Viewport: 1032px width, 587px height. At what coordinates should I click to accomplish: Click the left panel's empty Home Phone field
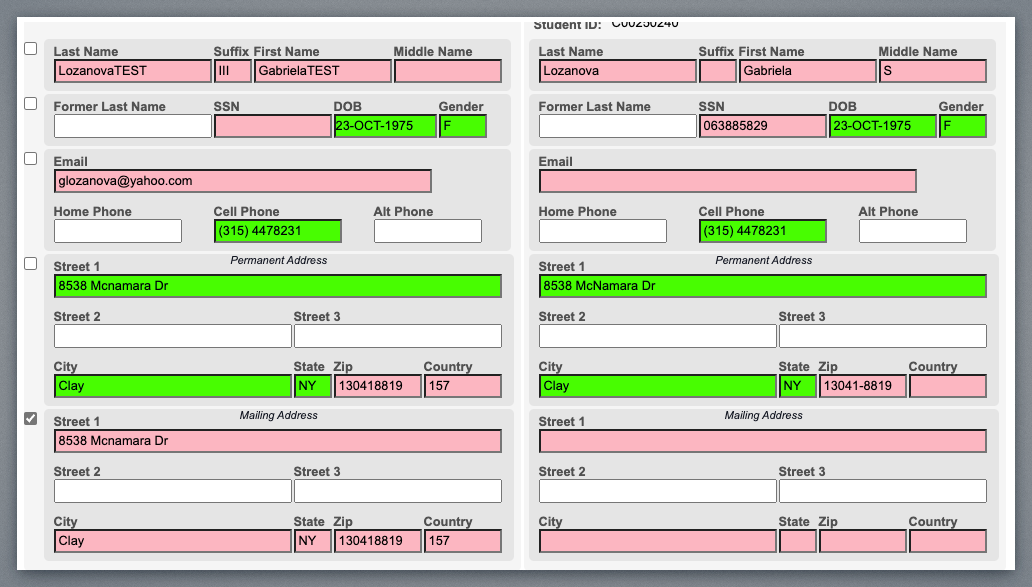pos(117,231)
